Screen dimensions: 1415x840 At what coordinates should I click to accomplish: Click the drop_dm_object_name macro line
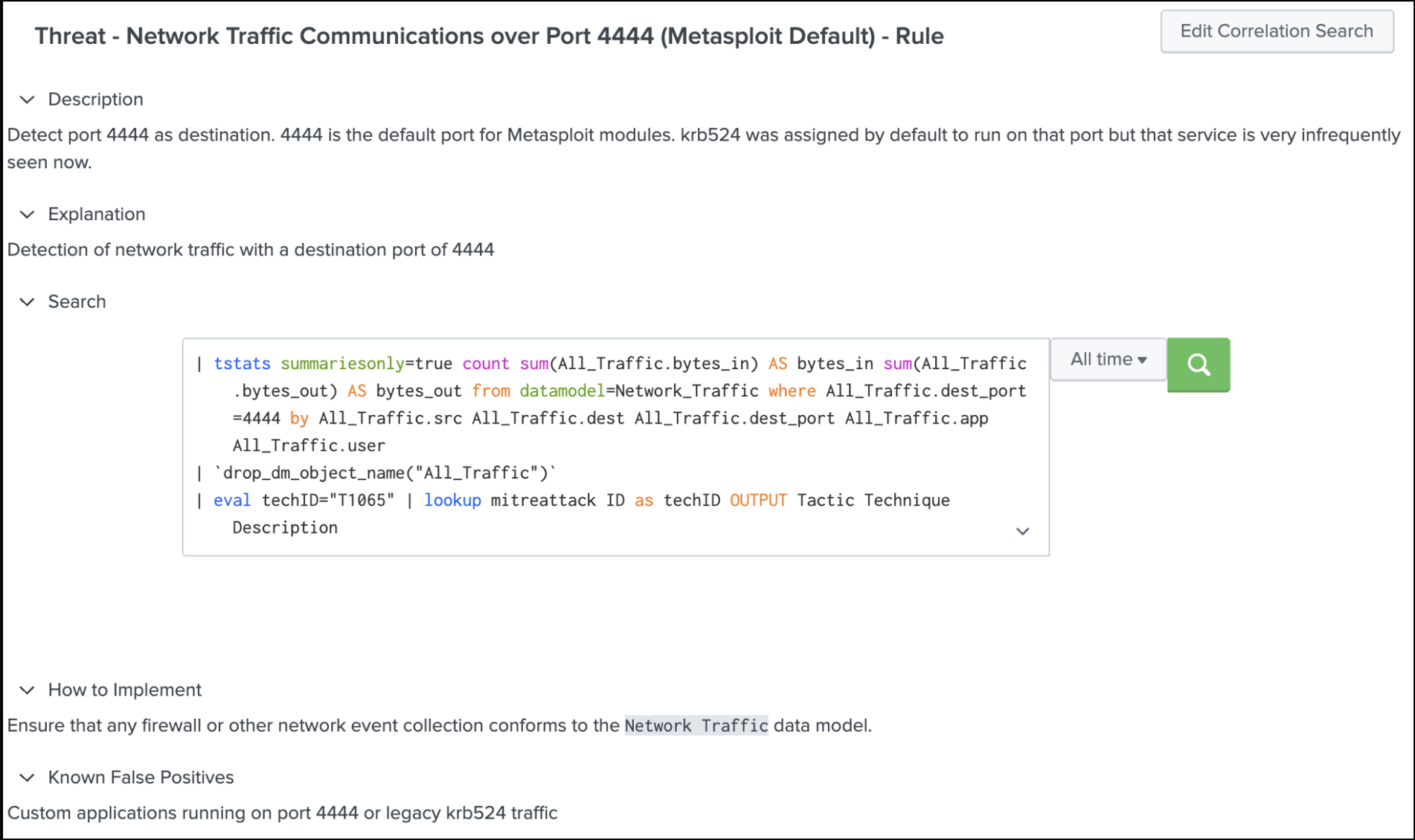pyautogui.click(x=385, y=473)
